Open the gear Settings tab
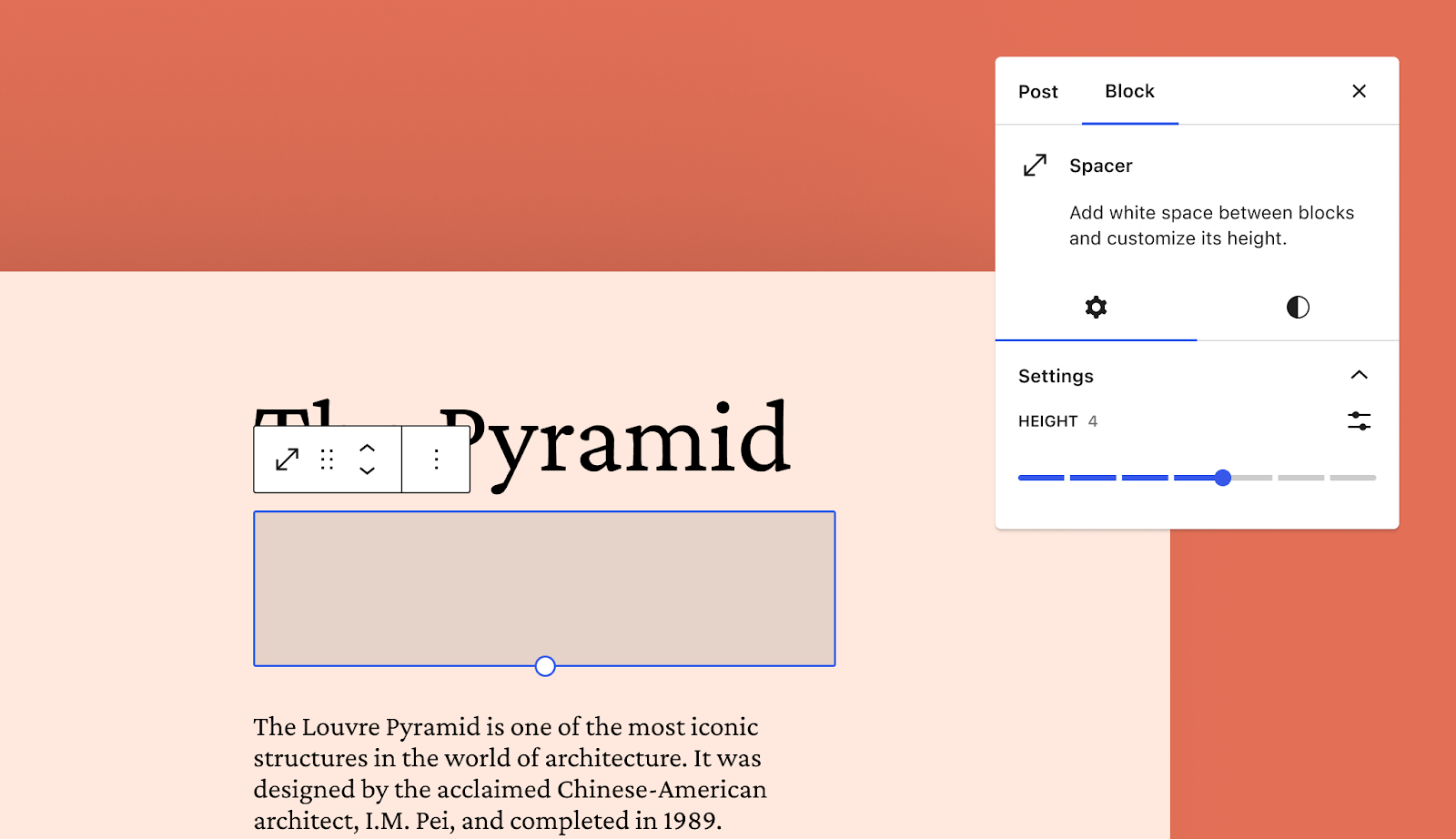This screenshot has width=1456, height=839. (x=1096, y=308)
